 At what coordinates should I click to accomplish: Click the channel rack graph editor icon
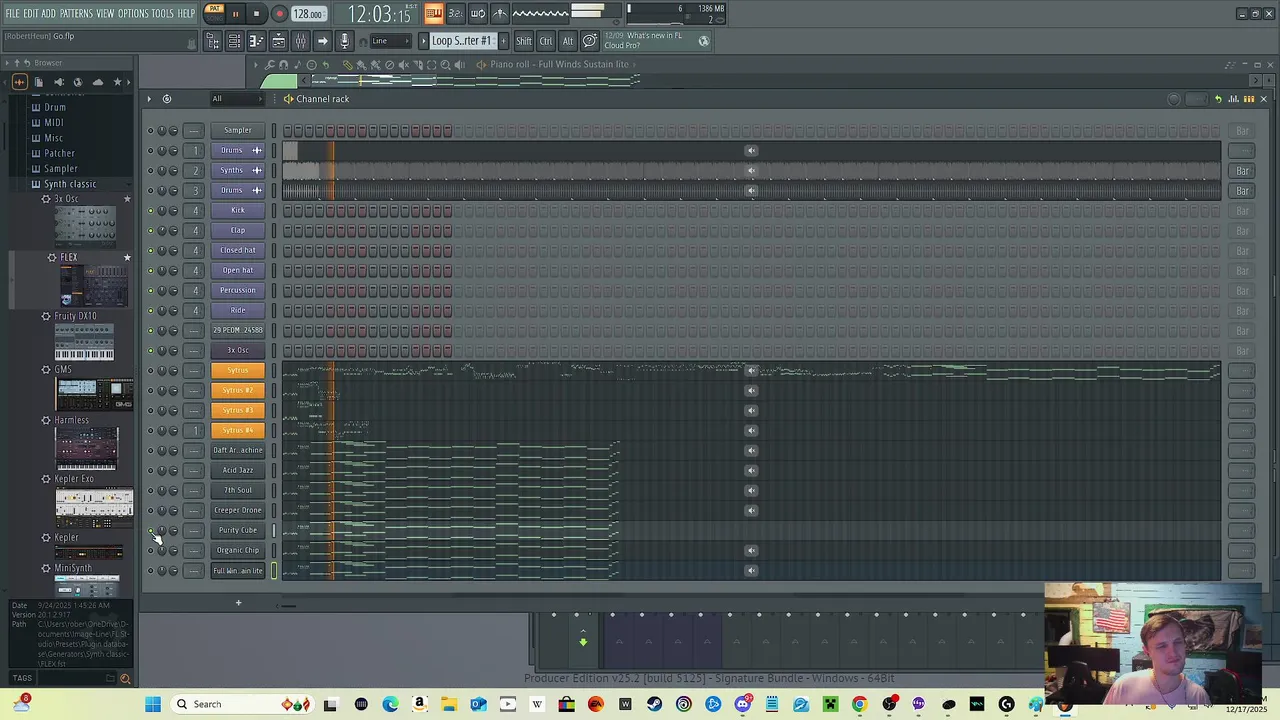1234,99
